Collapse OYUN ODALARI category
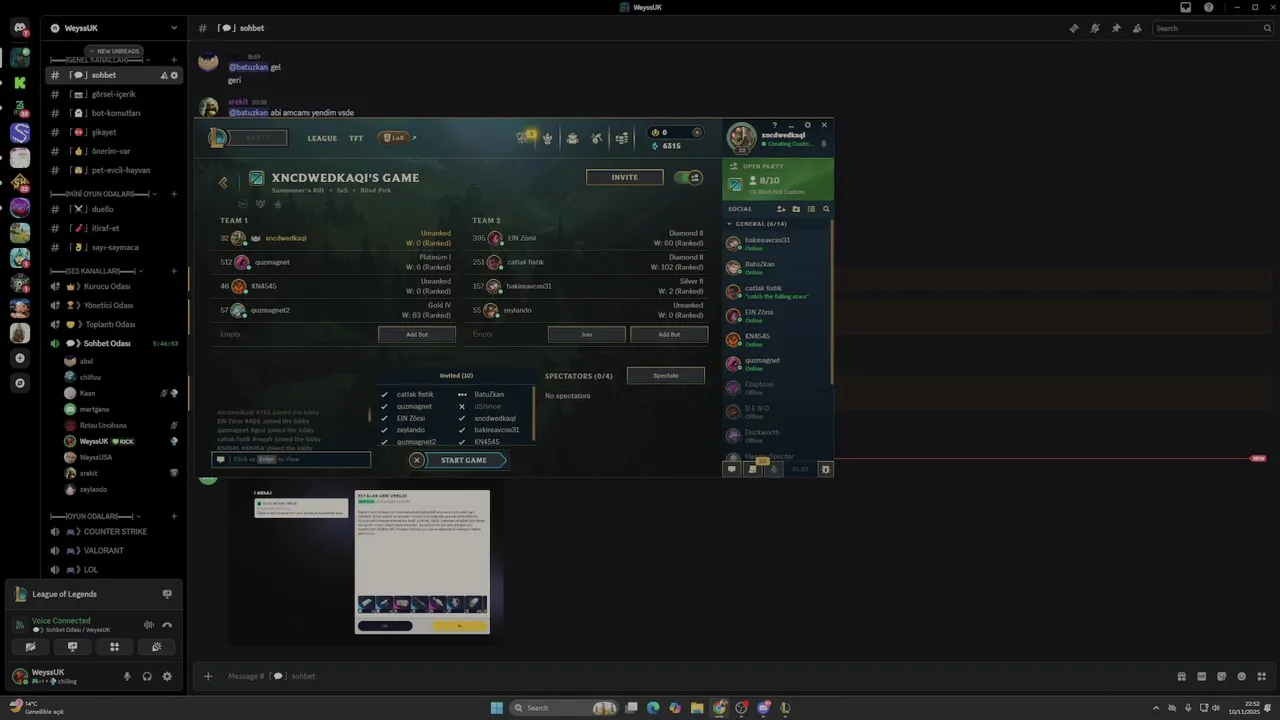Viewport: 1280px width, 720px height. pyautogui.click(x=98, y=516)
